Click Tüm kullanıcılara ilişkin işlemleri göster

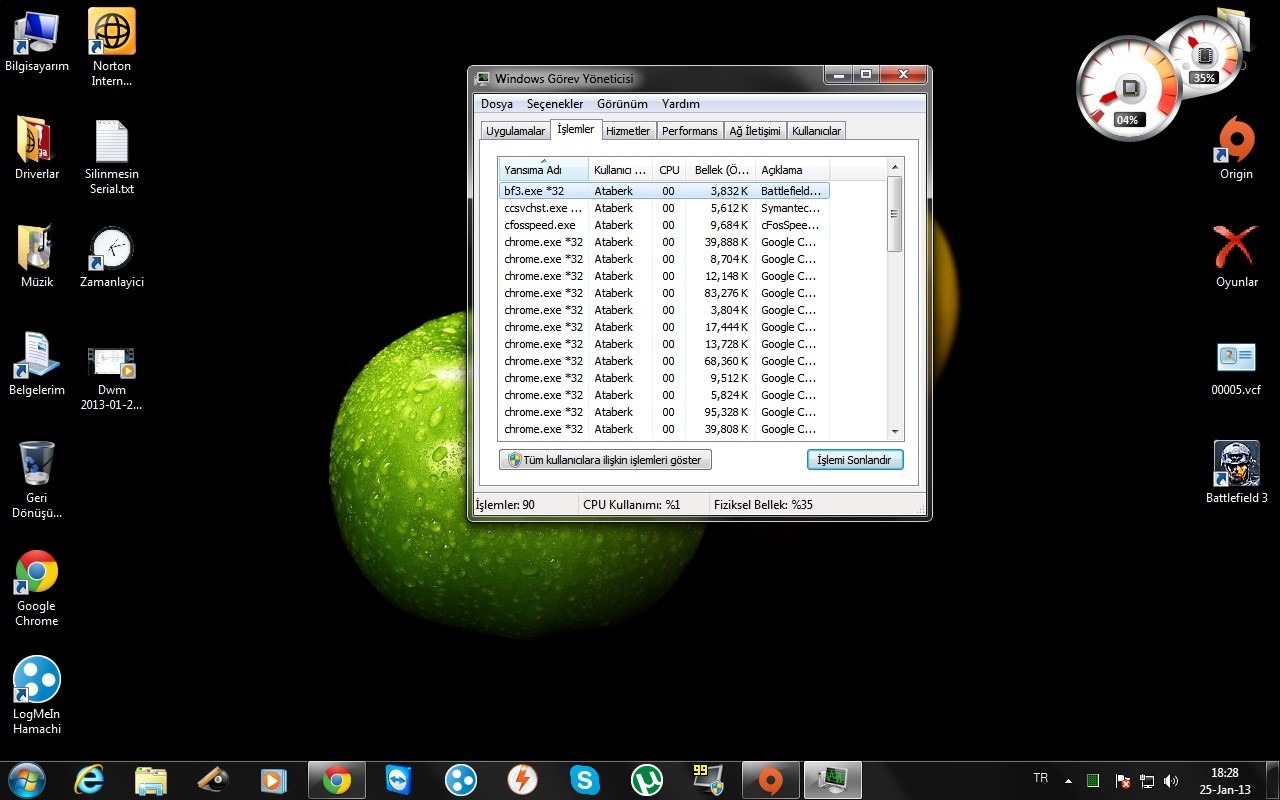click(605, 460)
